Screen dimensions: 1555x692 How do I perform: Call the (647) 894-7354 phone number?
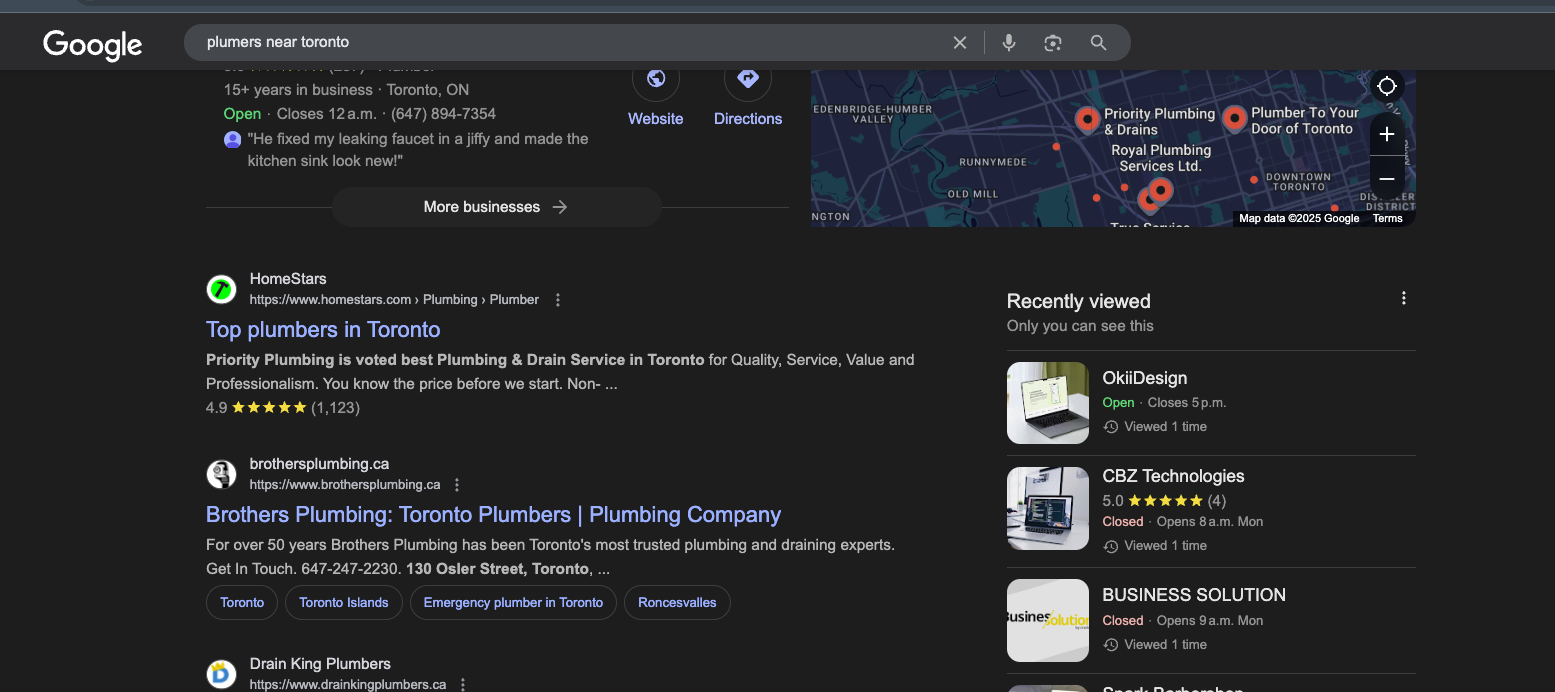pyautogui.click(x=443, y=114)
